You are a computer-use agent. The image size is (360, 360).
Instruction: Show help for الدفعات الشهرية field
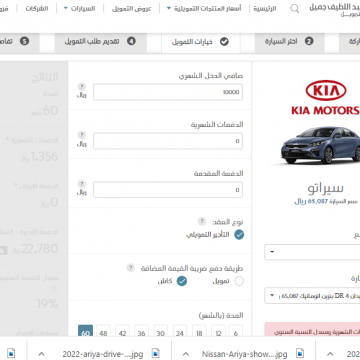point(82,135)
